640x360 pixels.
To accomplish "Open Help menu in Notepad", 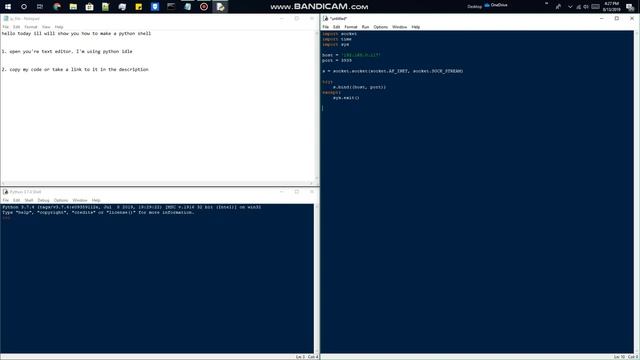I will tap(59, 27).
